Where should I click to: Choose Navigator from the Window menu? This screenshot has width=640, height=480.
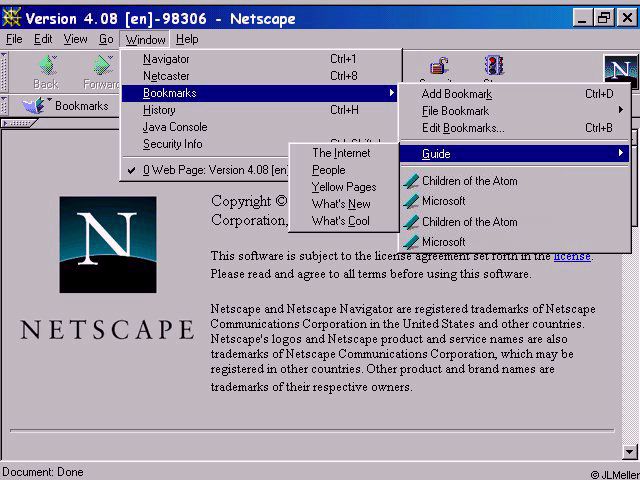click(259, 59)
